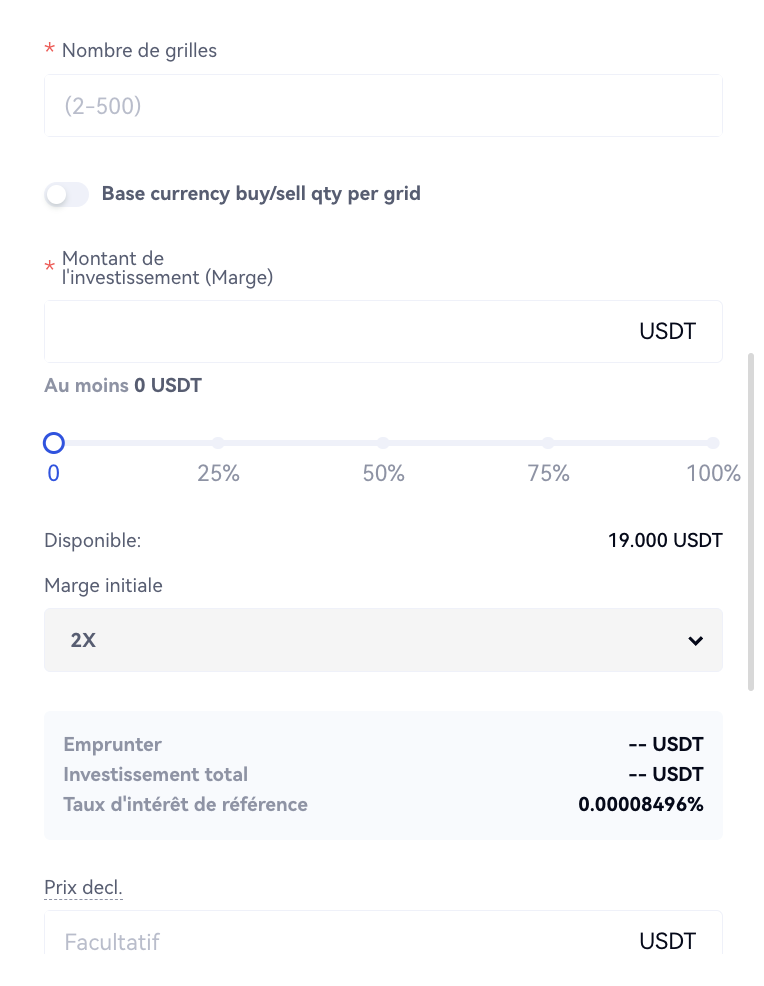Click the 19.000 USDT available balance

click(665, 541)
